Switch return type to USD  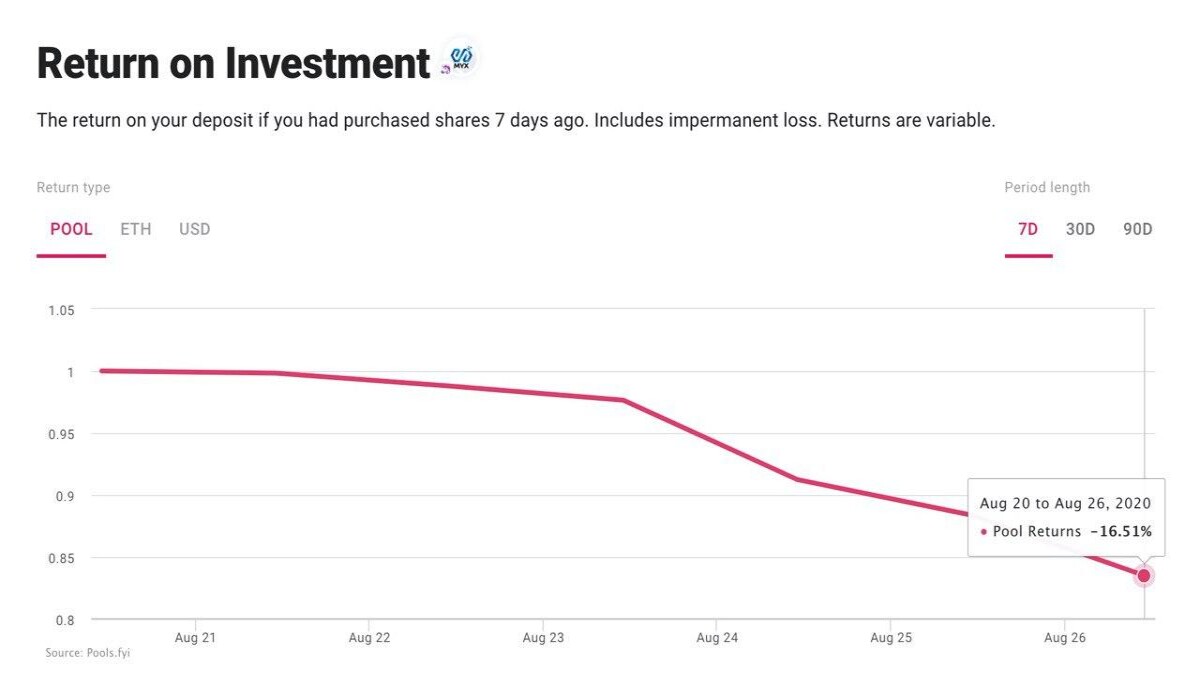[195, 229]
